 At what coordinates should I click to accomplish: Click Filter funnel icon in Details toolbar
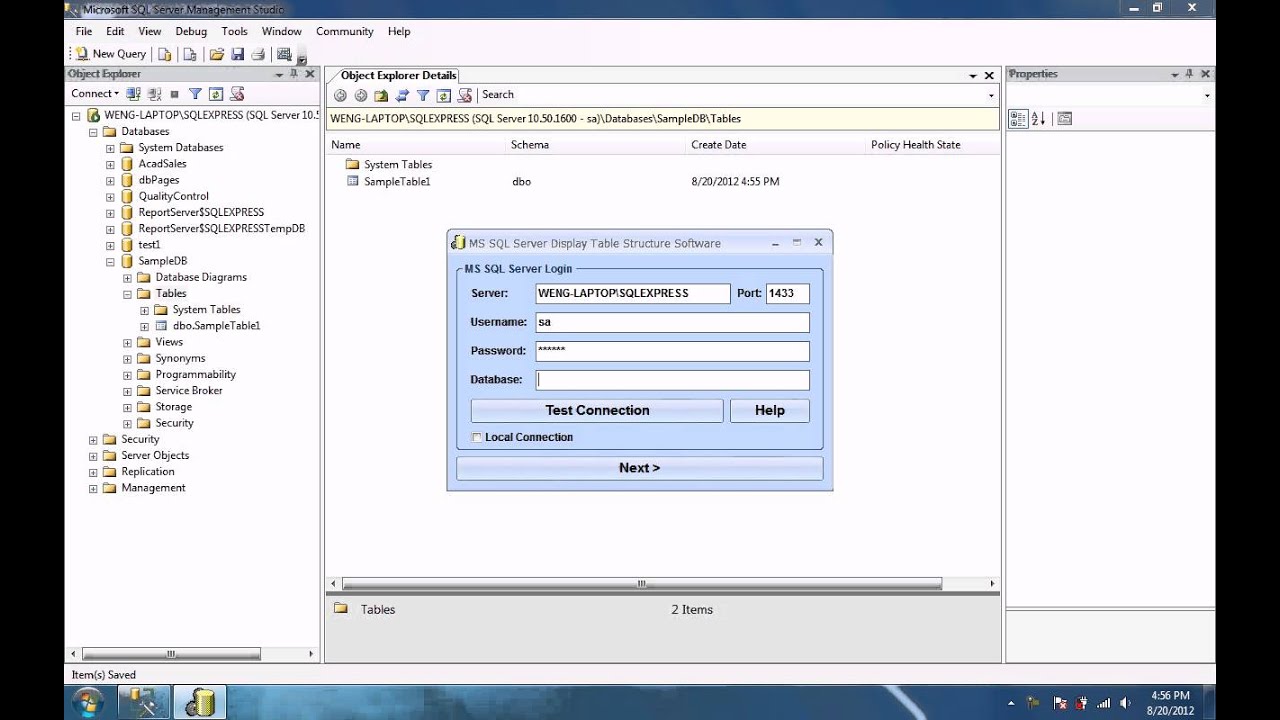[x=423, y=95]
